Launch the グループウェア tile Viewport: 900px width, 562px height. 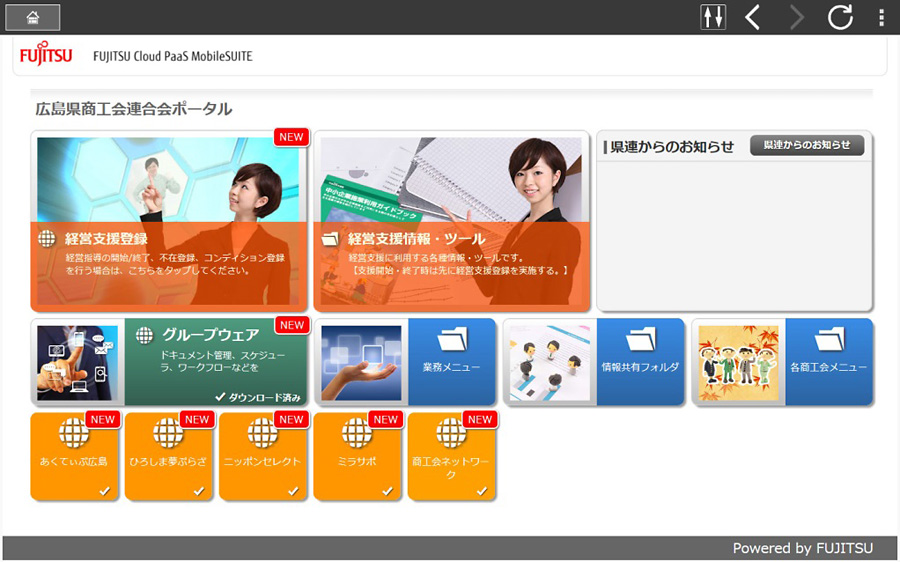click(168, 361)
